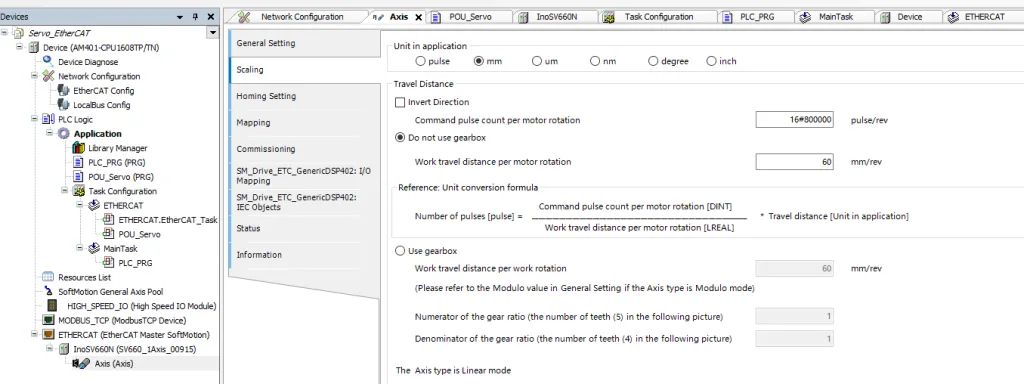Click the Task Configuration tree icon

click(x=78, y=191)
